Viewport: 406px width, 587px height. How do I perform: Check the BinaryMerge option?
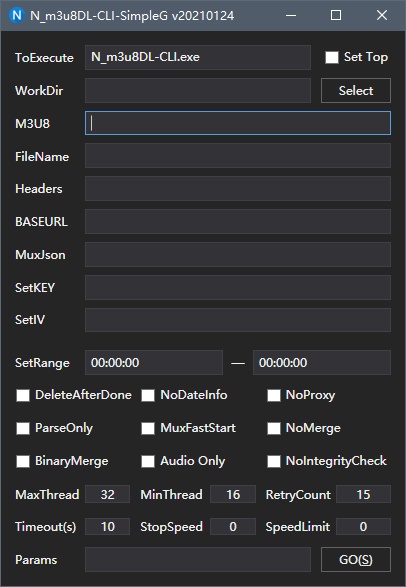point(23,461)
